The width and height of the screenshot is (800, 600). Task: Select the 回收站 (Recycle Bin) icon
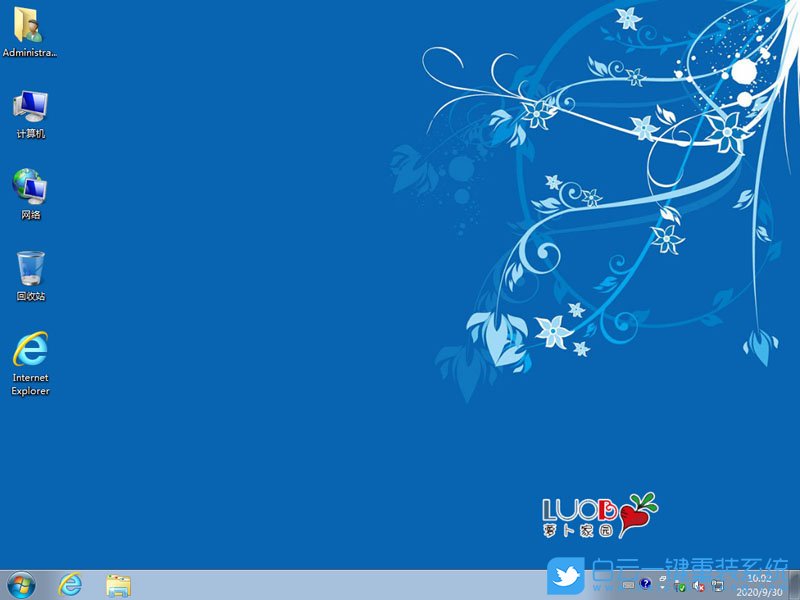pos(30,274)
